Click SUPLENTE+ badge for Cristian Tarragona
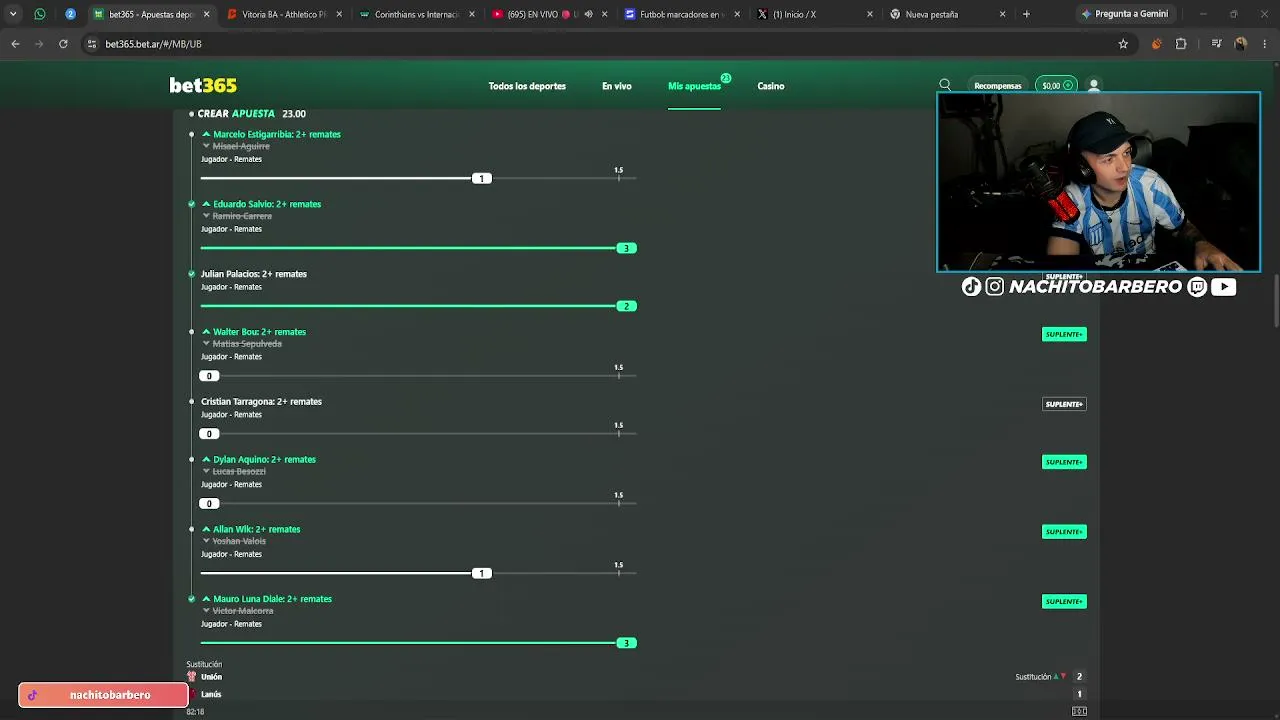 pos(1064,404)
